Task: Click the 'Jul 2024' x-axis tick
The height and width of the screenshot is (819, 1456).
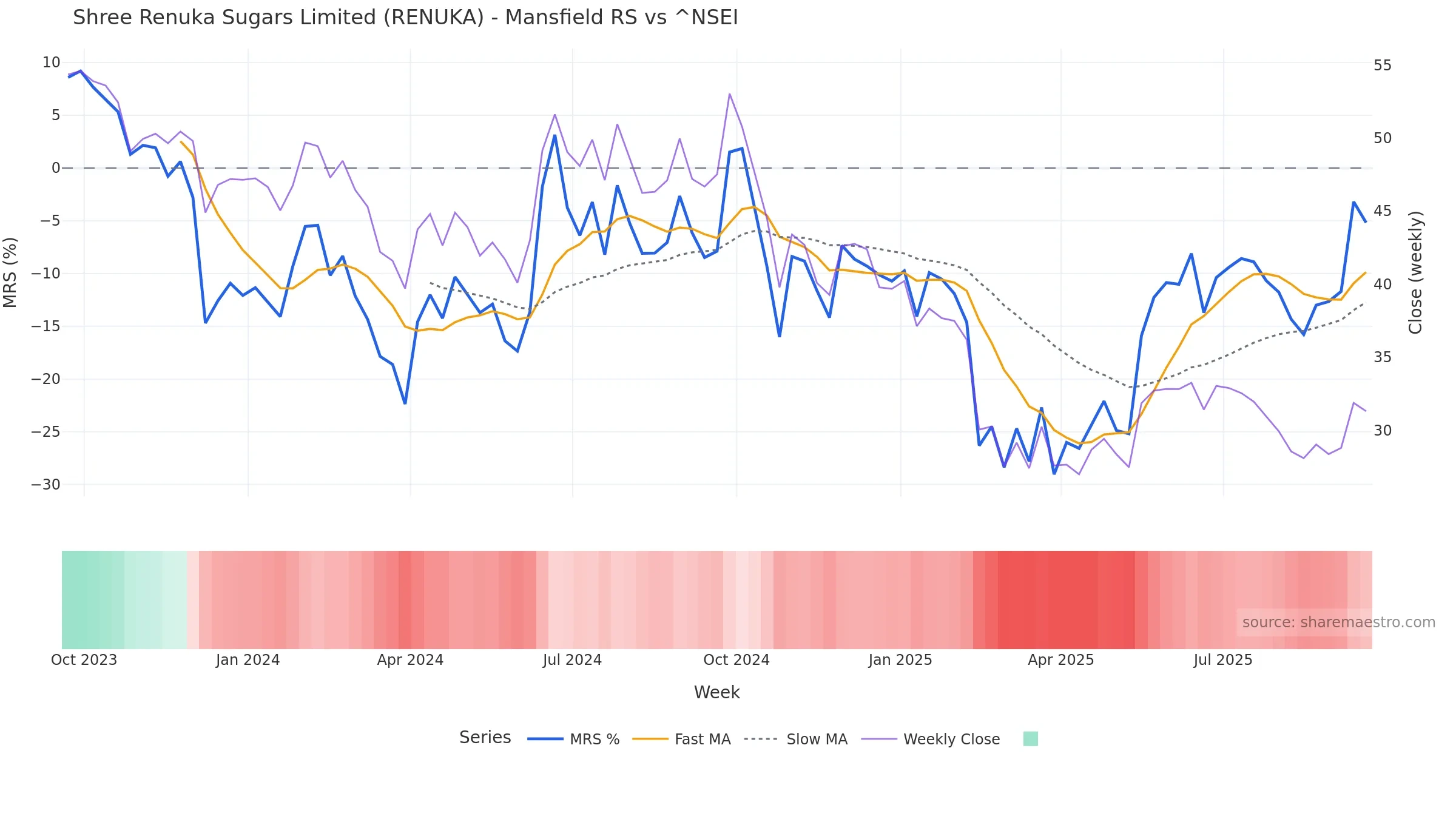Action: [572, 659]
